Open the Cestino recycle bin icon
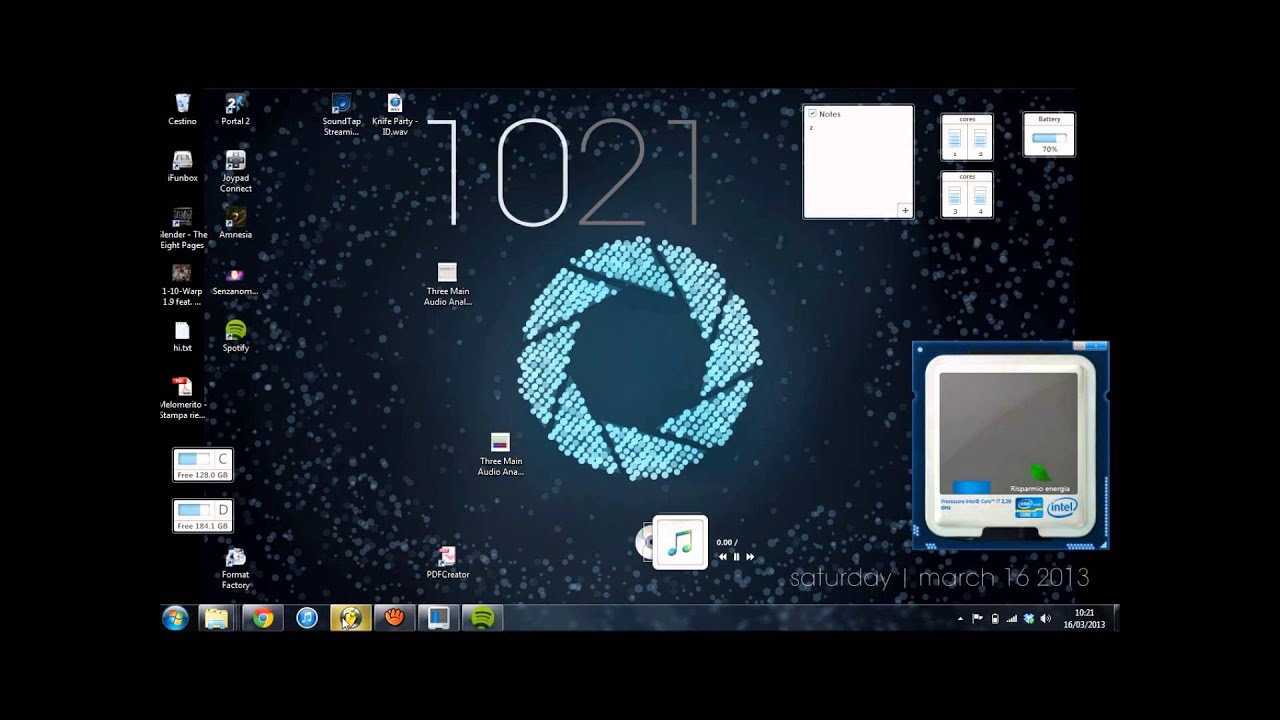 182,109
